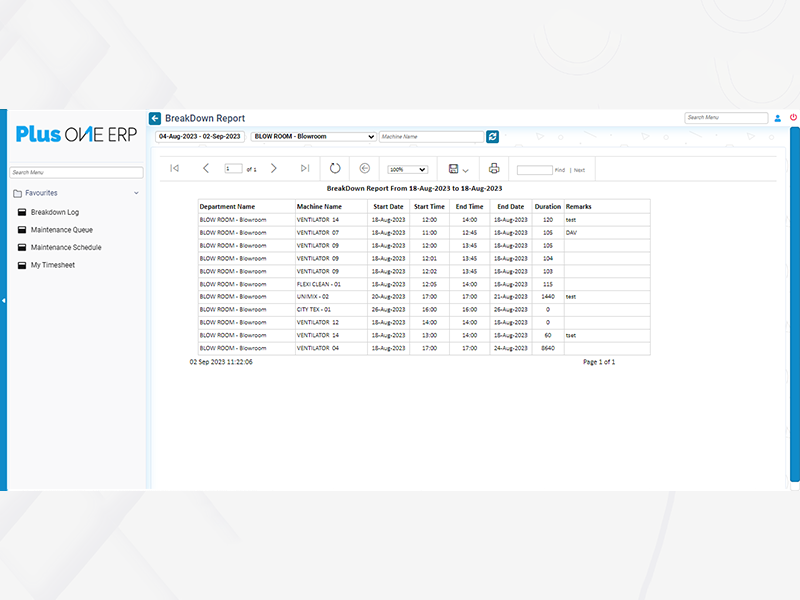Image resolution: width=800 pixels, height=600 pixels.
Task: Open the 100% zoom level dropdown
Action: (408, 170)
